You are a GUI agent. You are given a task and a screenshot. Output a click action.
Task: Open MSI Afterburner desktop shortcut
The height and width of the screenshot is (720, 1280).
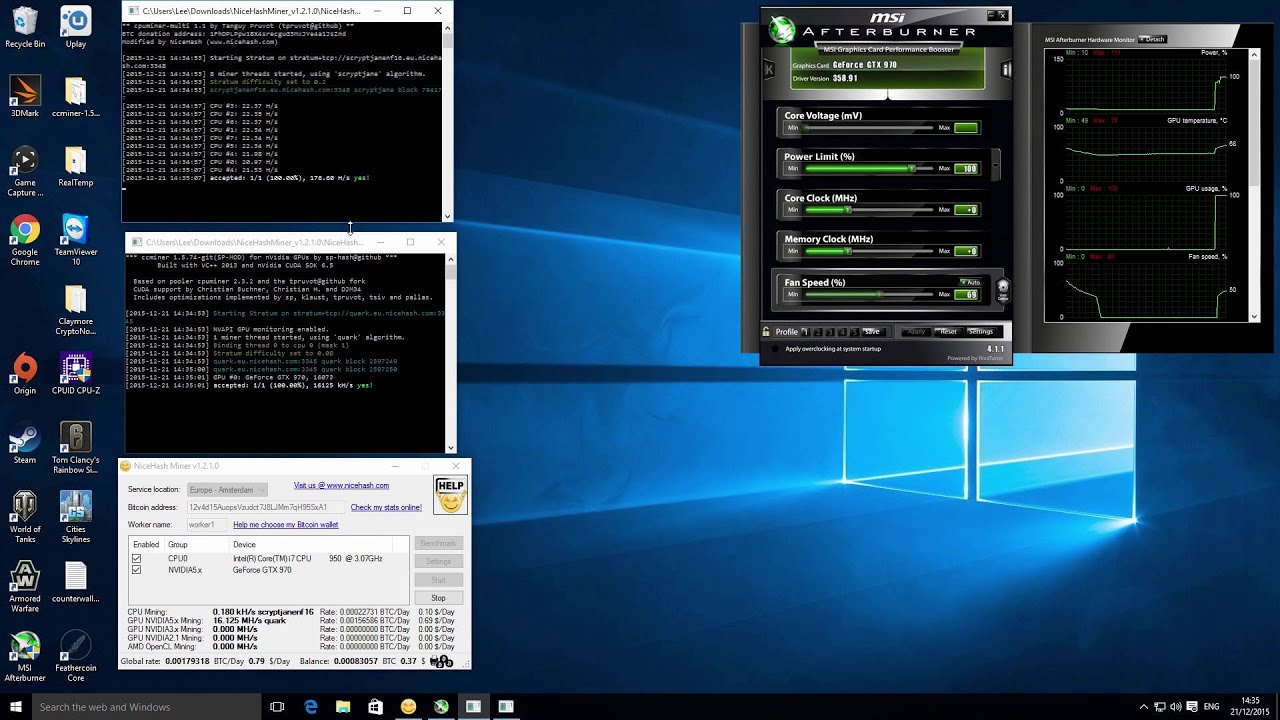click(25, 656)
